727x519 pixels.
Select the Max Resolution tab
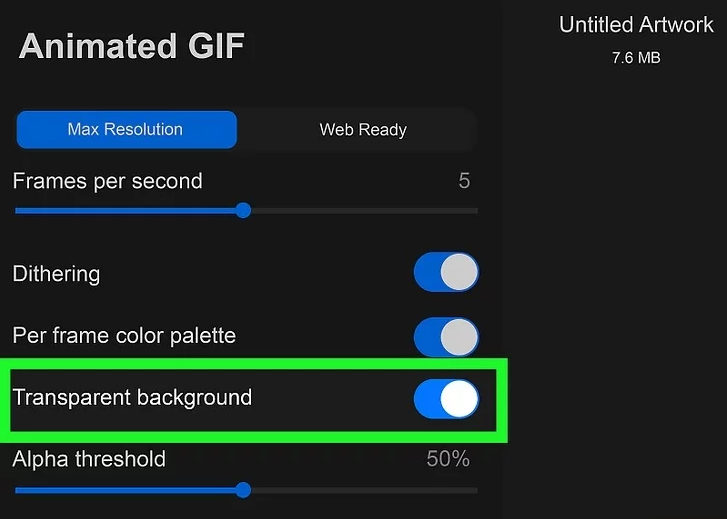point(126,130)
